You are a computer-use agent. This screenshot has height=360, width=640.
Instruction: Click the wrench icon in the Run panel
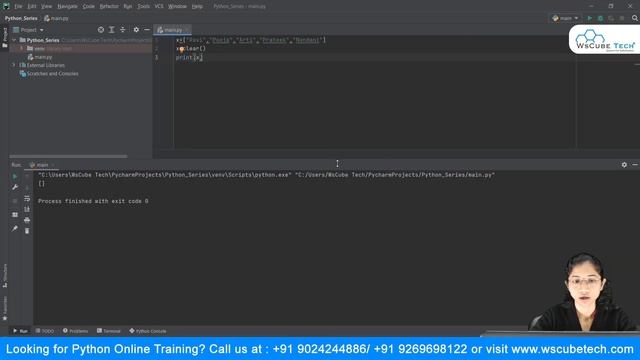15,187
